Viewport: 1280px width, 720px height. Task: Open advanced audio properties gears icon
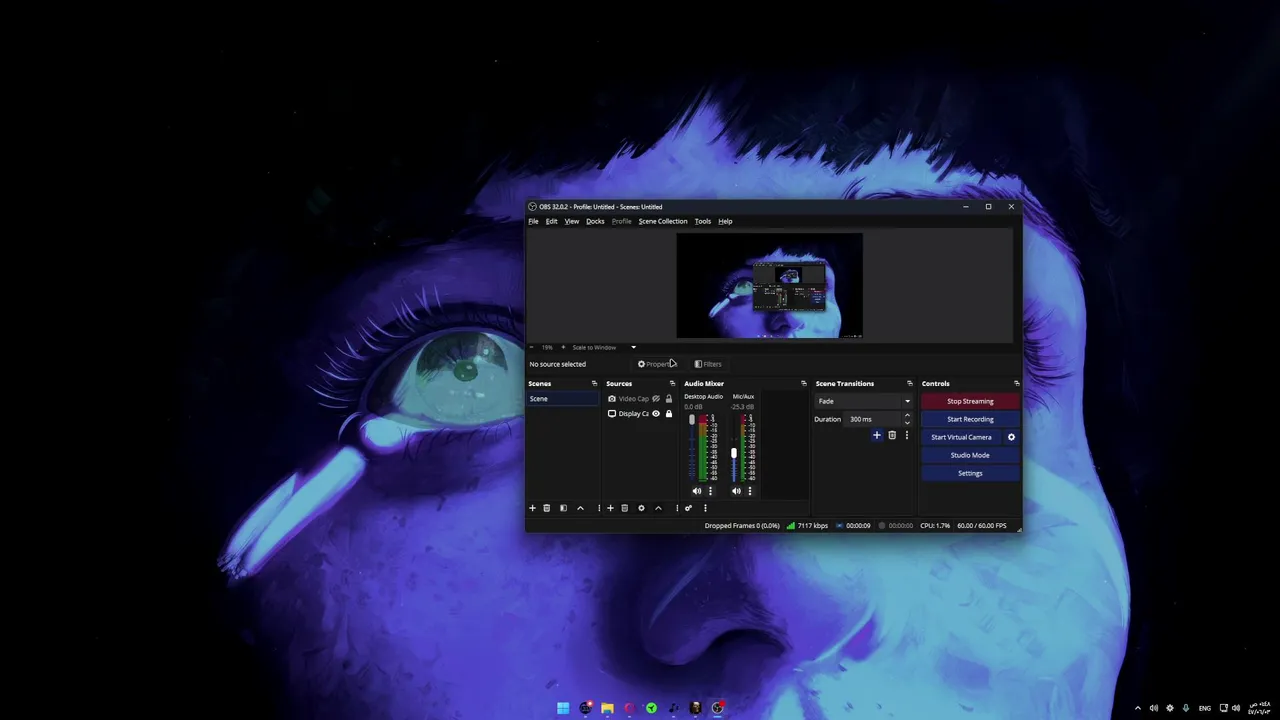pos(688,508)
